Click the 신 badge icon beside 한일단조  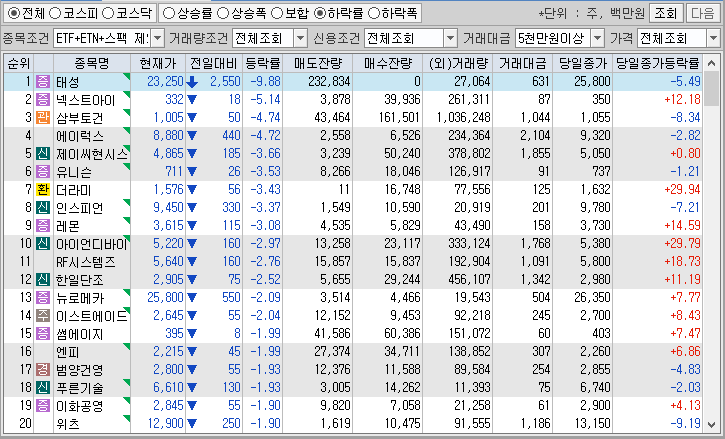coord(43,280)
